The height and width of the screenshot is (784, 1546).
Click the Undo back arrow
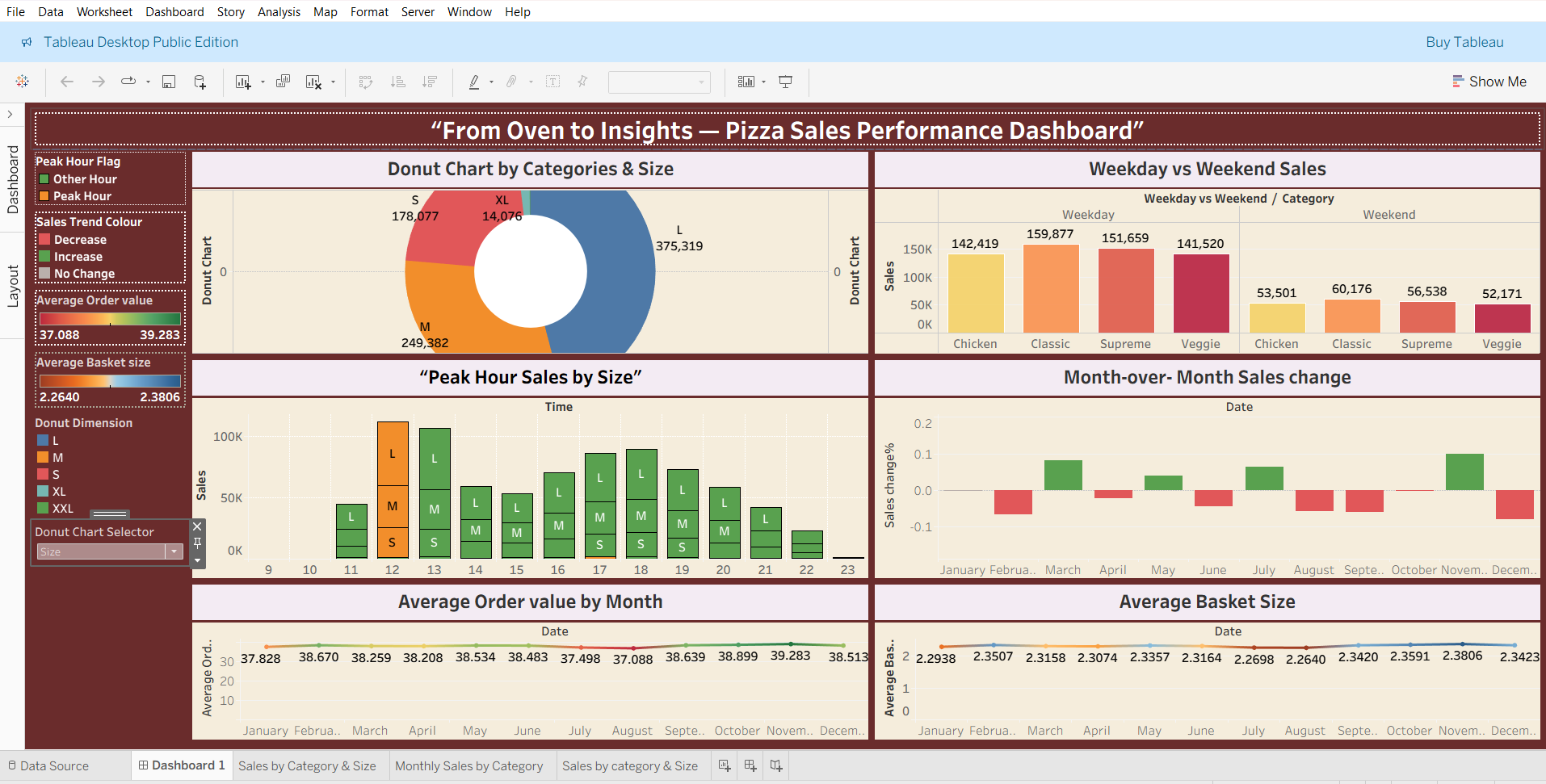(x=67, y=82)
